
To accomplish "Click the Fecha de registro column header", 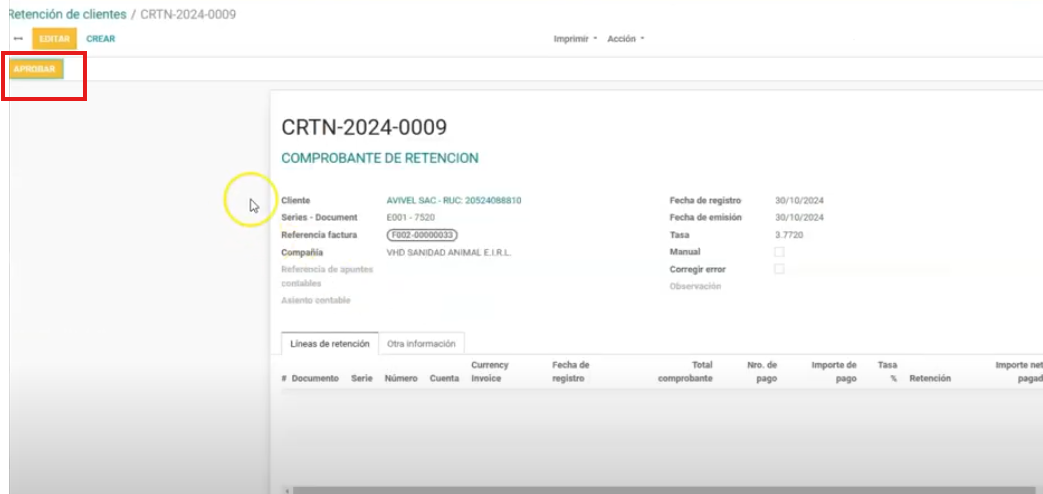I will point(571,372).
